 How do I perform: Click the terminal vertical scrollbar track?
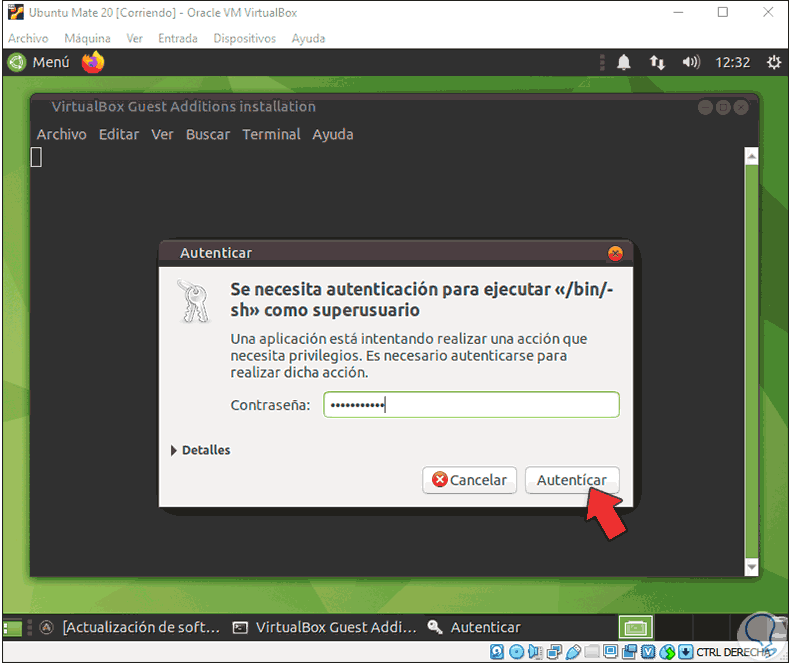pos(752,362)
